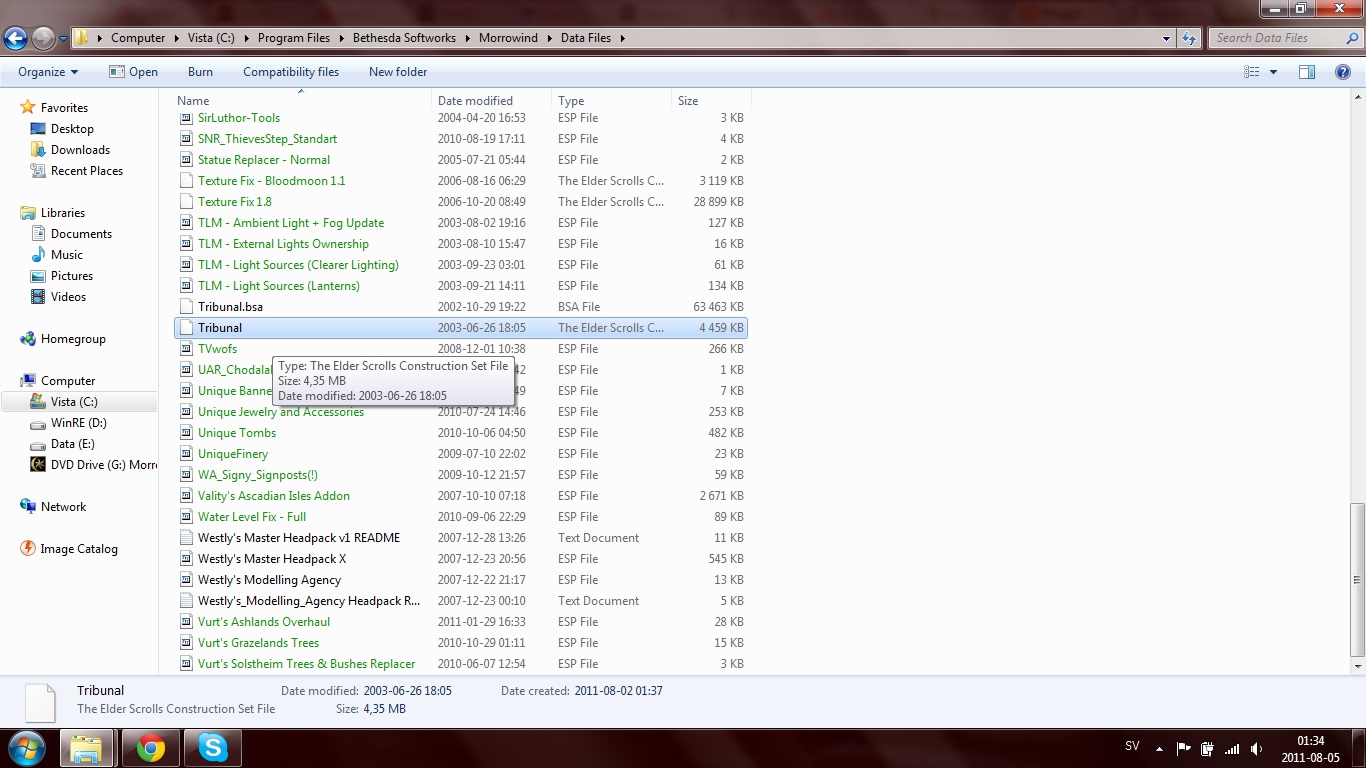Screen dimensions: 1366x768
Task: Open Recent Places in navigation pane
Action: 87,171
